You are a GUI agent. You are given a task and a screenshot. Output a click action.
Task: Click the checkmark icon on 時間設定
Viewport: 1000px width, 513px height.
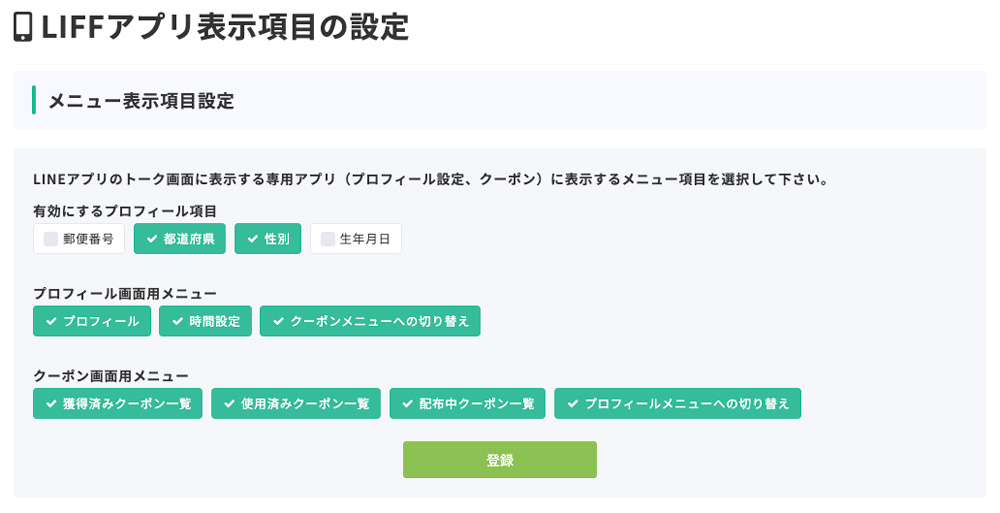coord(177,321)
